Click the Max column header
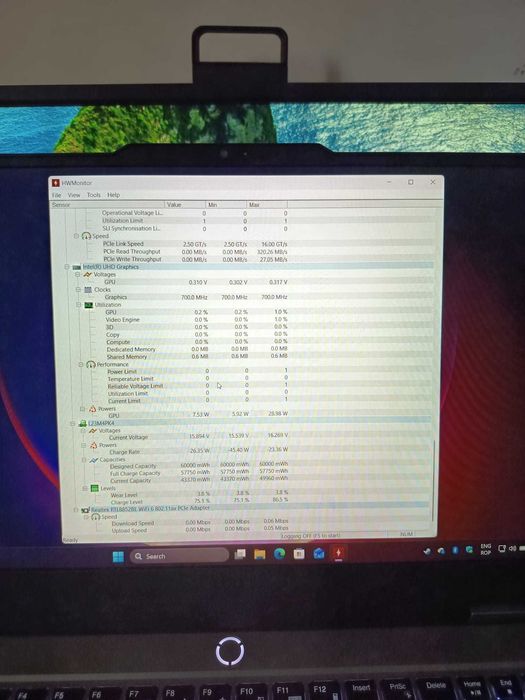The width and height of the screenshot is (525, 700). point(267,204)
